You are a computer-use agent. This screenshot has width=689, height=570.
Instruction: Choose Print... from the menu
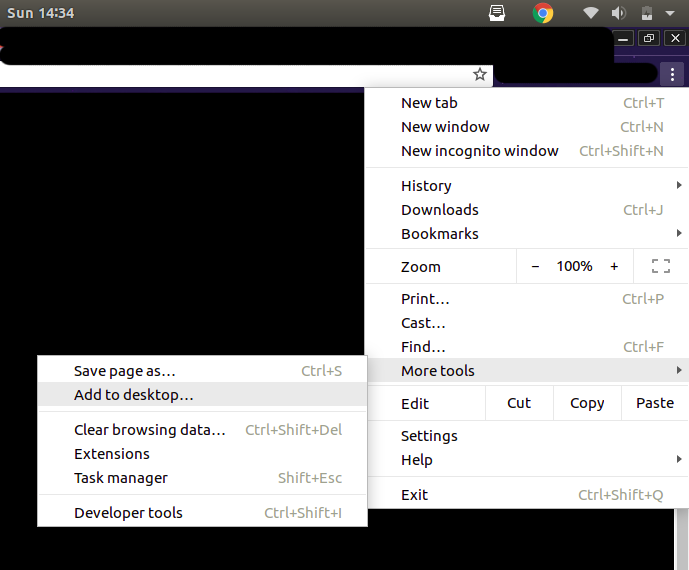pos(528,299)
